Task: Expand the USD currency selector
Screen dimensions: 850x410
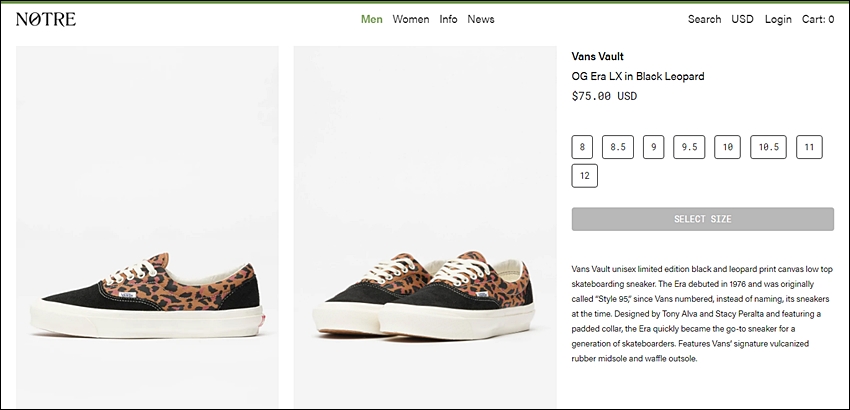Action: [742, 19]
